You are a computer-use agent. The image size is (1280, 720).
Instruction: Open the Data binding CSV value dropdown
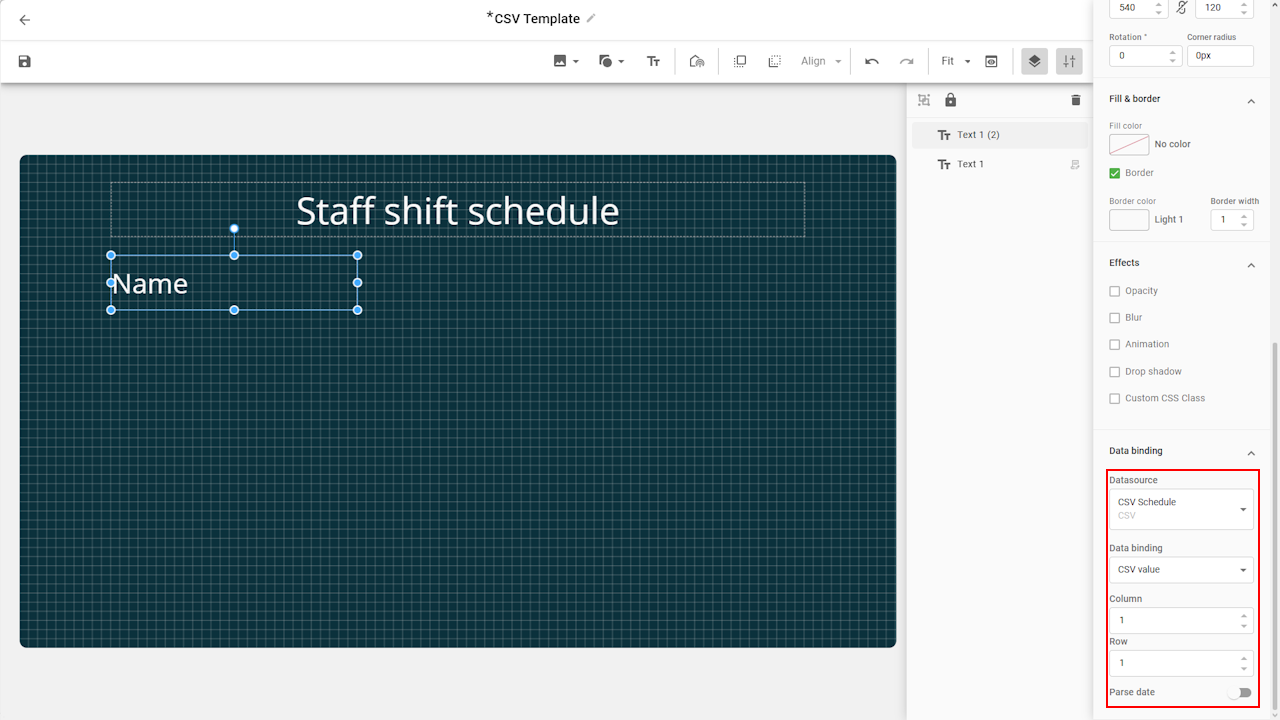click(x=1180, y=570)
